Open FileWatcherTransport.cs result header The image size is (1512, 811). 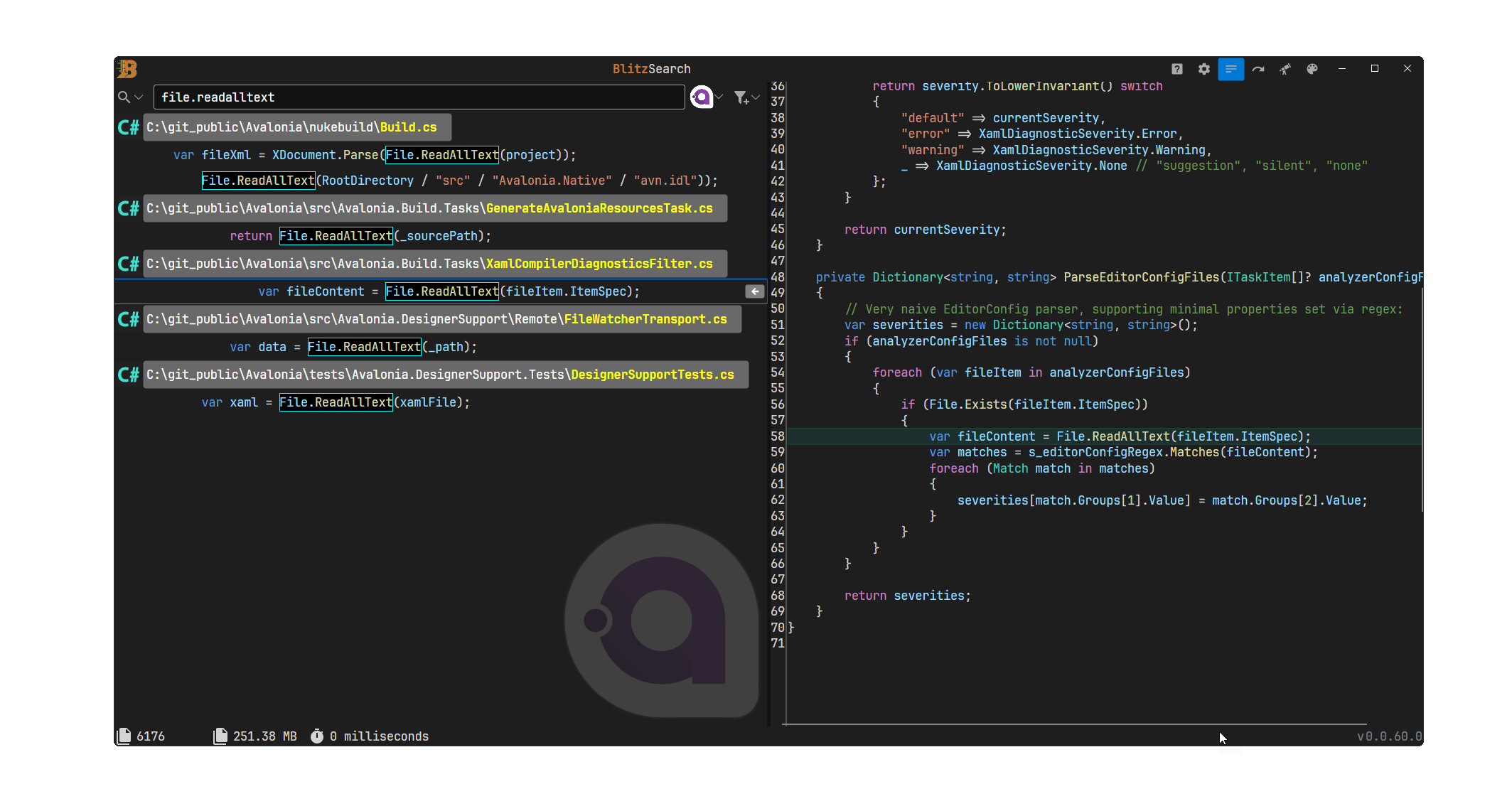click(x=442, y=319)
